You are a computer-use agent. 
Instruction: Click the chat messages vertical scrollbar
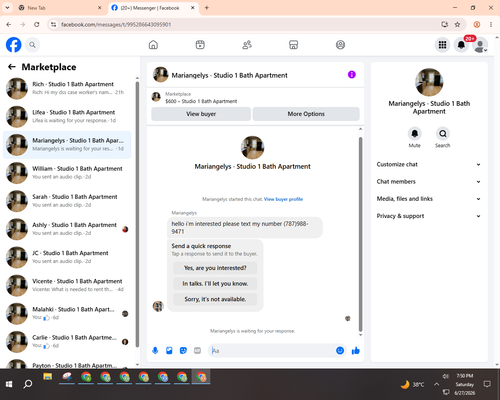tap(360, 233)
